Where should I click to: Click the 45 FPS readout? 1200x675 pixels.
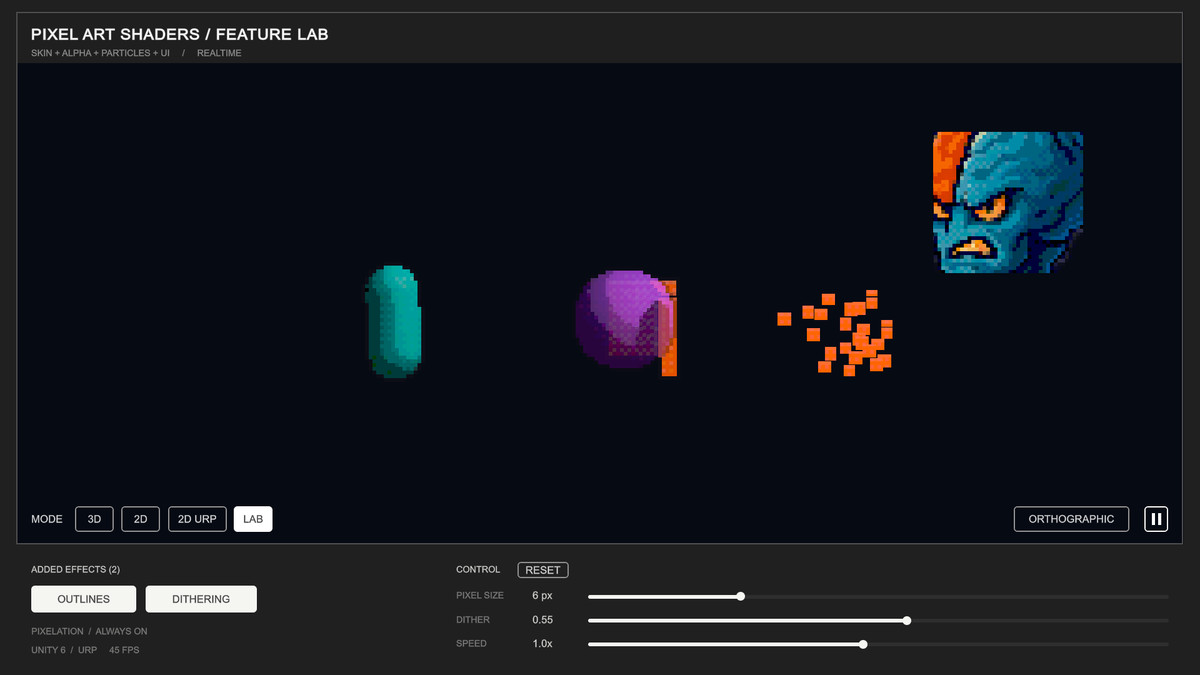coord(124,650)
